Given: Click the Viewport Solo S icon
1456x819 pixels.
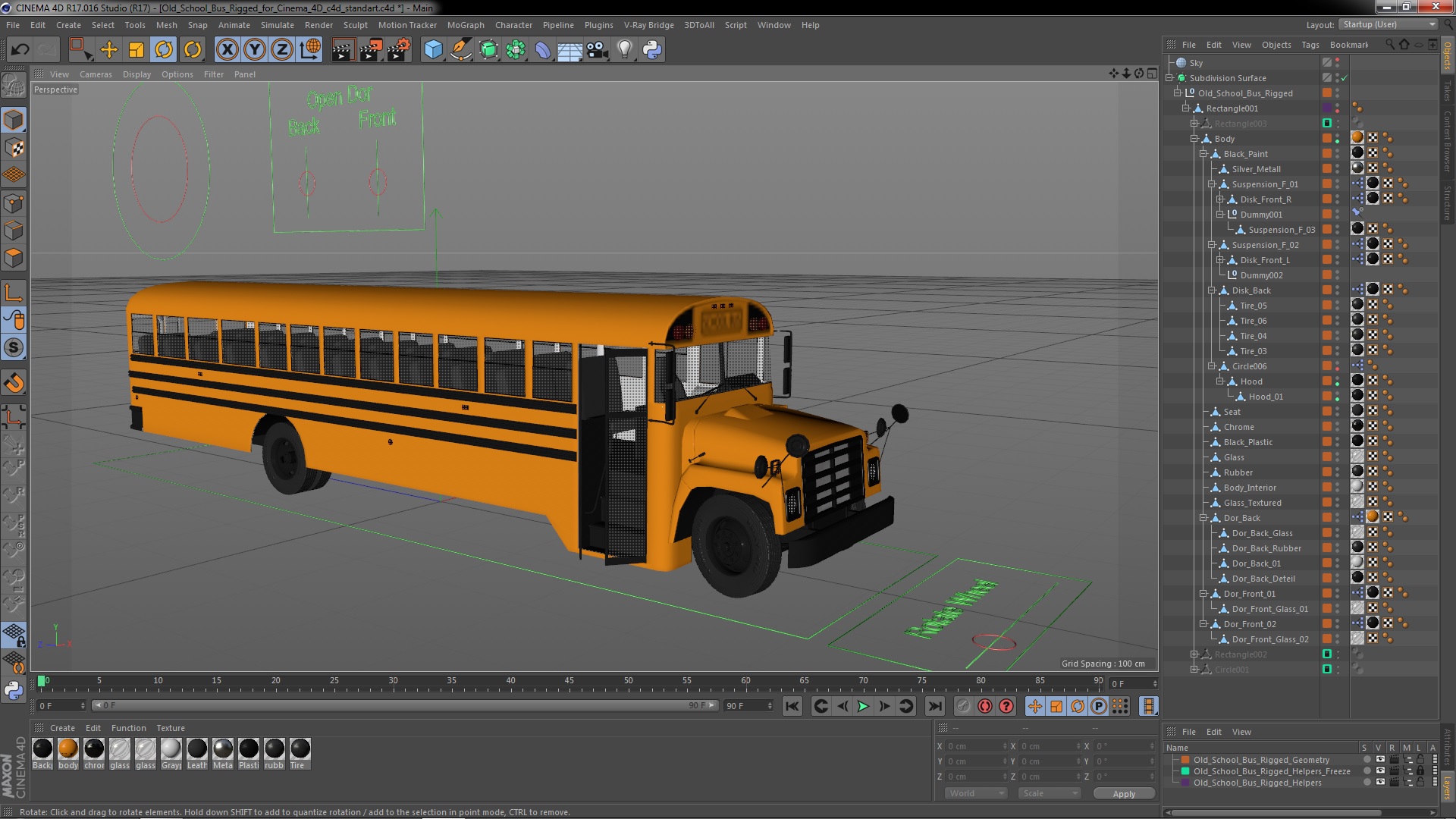Looking at the screenshot, I should (x=14, y=348).
